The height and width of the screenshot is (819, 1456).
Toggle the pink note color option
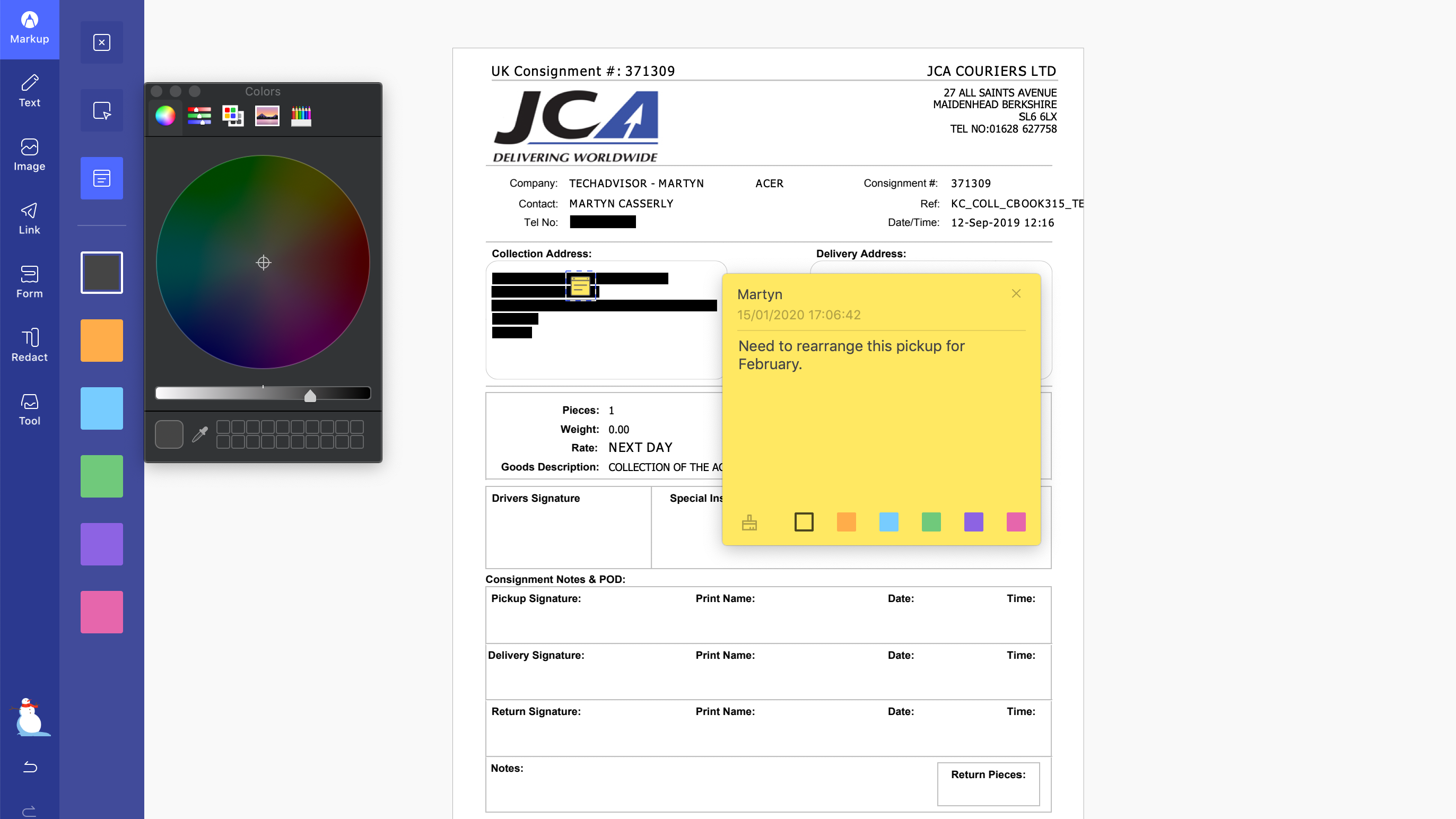[x=1016, y=521]
